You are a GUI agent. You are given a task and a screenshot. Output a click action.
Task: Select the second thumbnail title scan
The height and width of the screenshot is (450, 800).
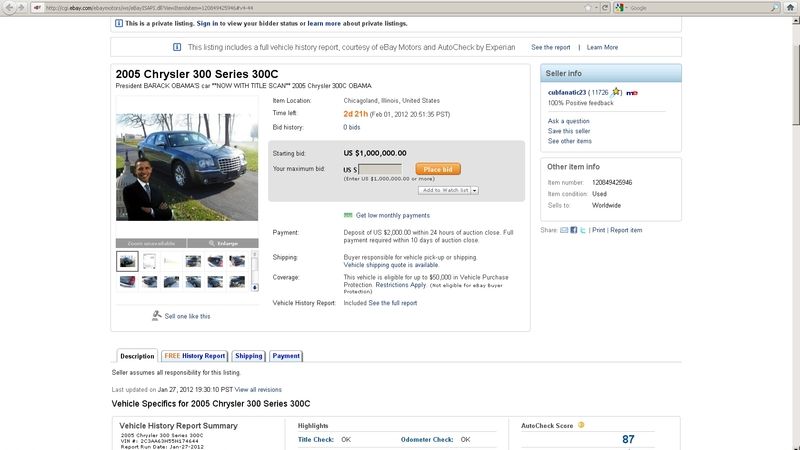[149, 261]
